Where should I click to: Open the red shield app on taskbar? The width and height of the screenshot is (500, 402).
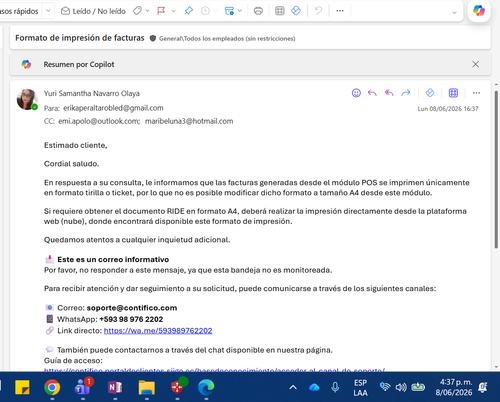[x=178, y=387]
